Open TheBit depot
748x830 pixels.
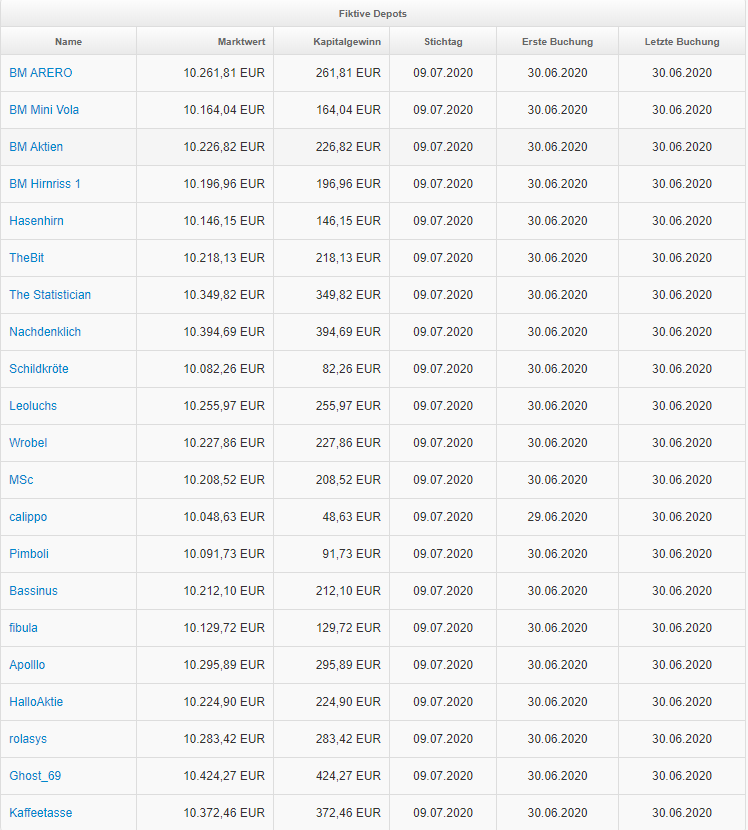coord(27,258)
